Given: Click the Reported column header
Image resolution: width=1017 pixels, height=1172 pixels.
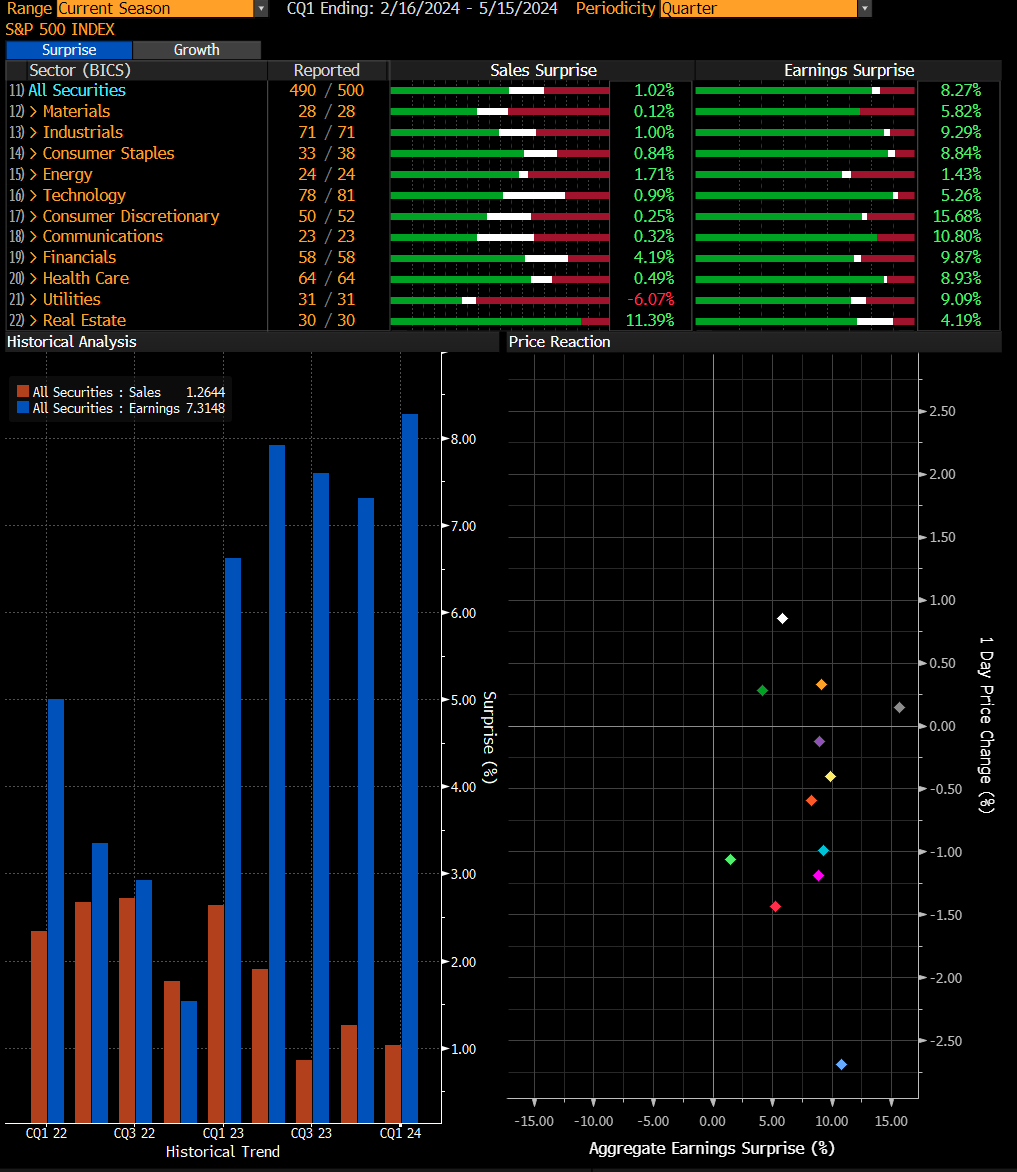Looking at the screenshot, I should pos(327,70).
